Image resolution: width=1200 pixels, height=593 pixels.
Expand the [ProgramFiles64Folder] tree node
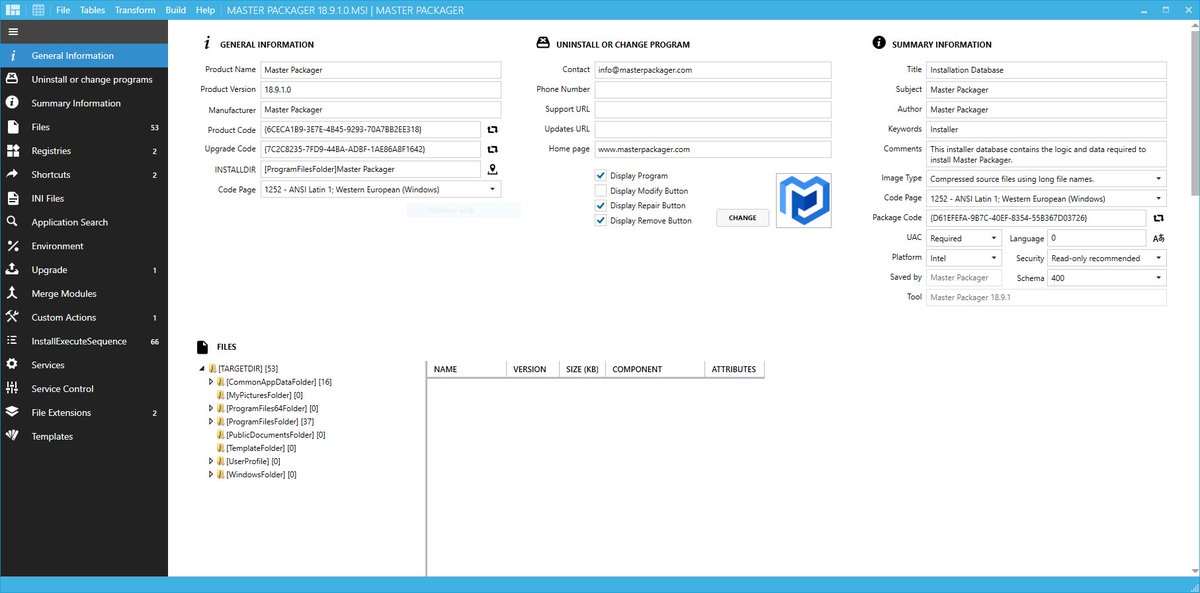click(x=211, y=408)
